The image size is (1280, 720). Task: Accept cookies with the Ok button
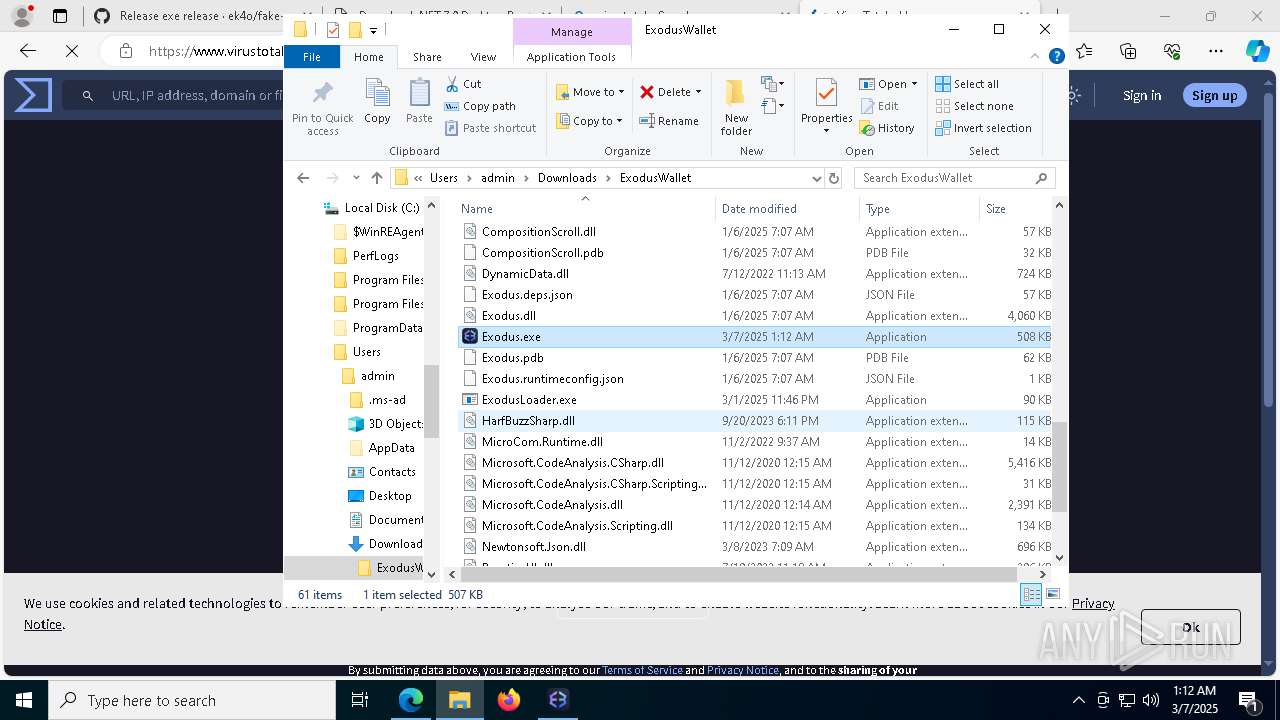click(x=1191, y=627)
